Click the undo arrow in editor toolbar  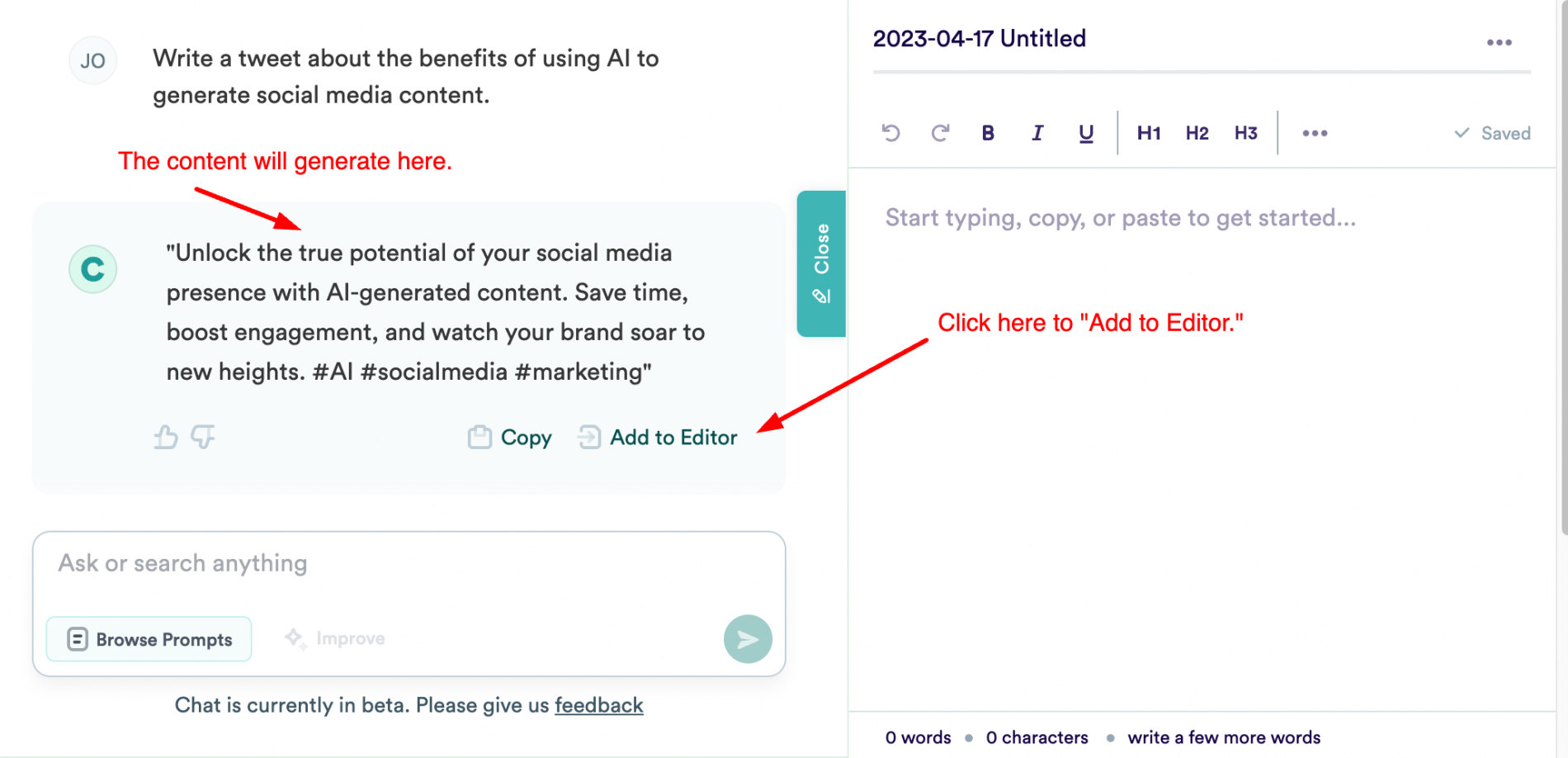890,133
